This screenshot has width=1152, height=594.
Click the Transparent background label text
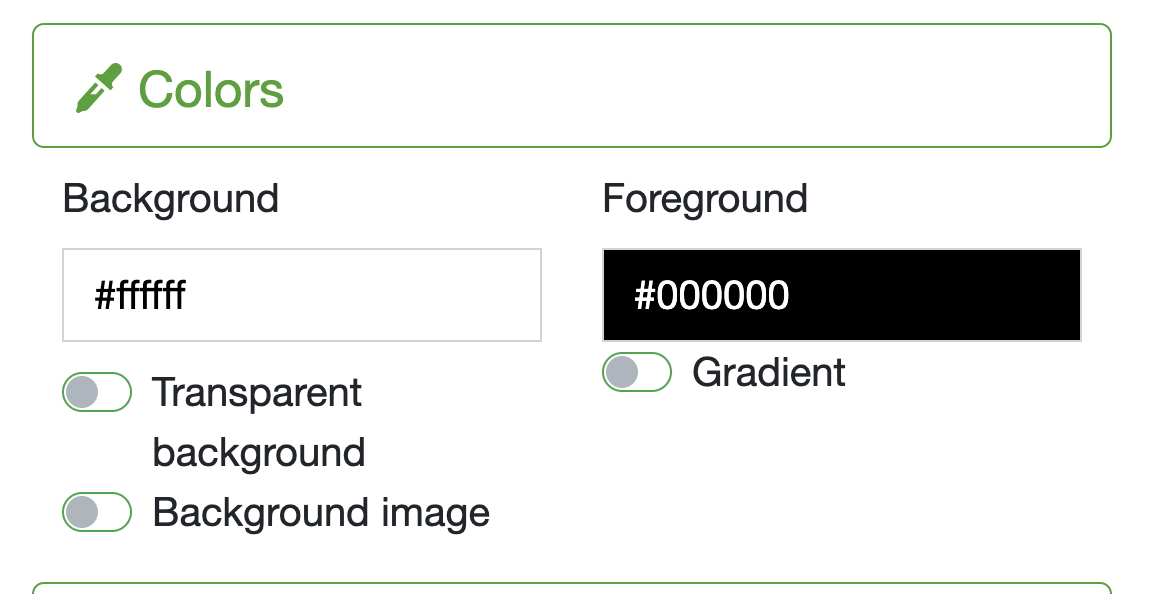[x=258, y=423]
